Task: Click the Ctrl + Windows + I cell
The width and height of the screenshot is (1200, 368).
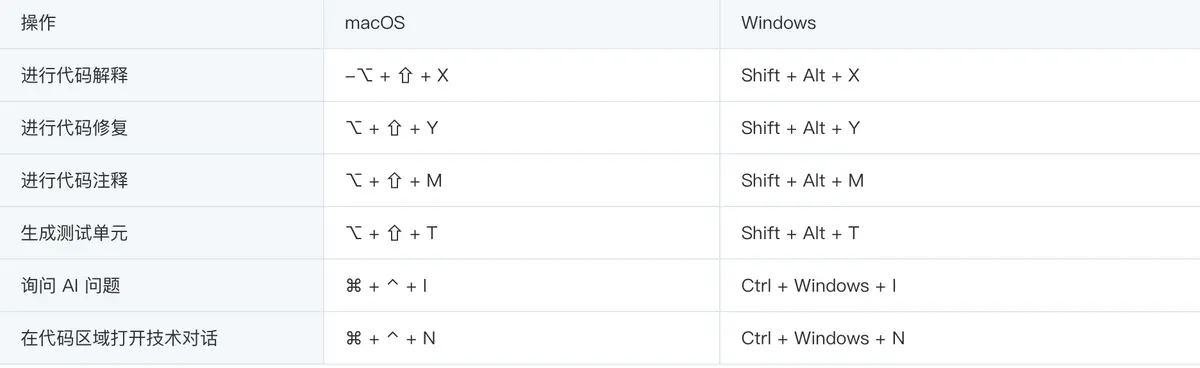Action: pyautogui.click(x=819, y=286)
